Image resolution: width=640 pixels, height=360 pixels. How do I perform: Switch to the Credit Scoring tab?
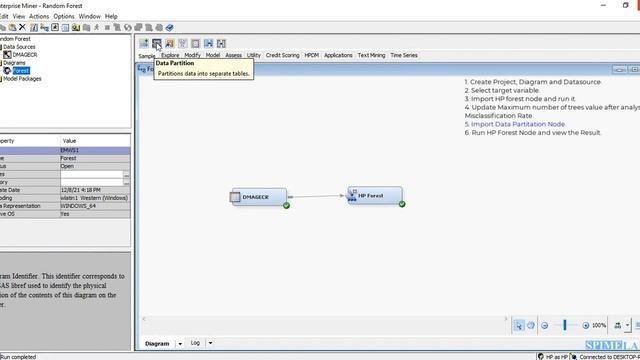tap(282, 55)
